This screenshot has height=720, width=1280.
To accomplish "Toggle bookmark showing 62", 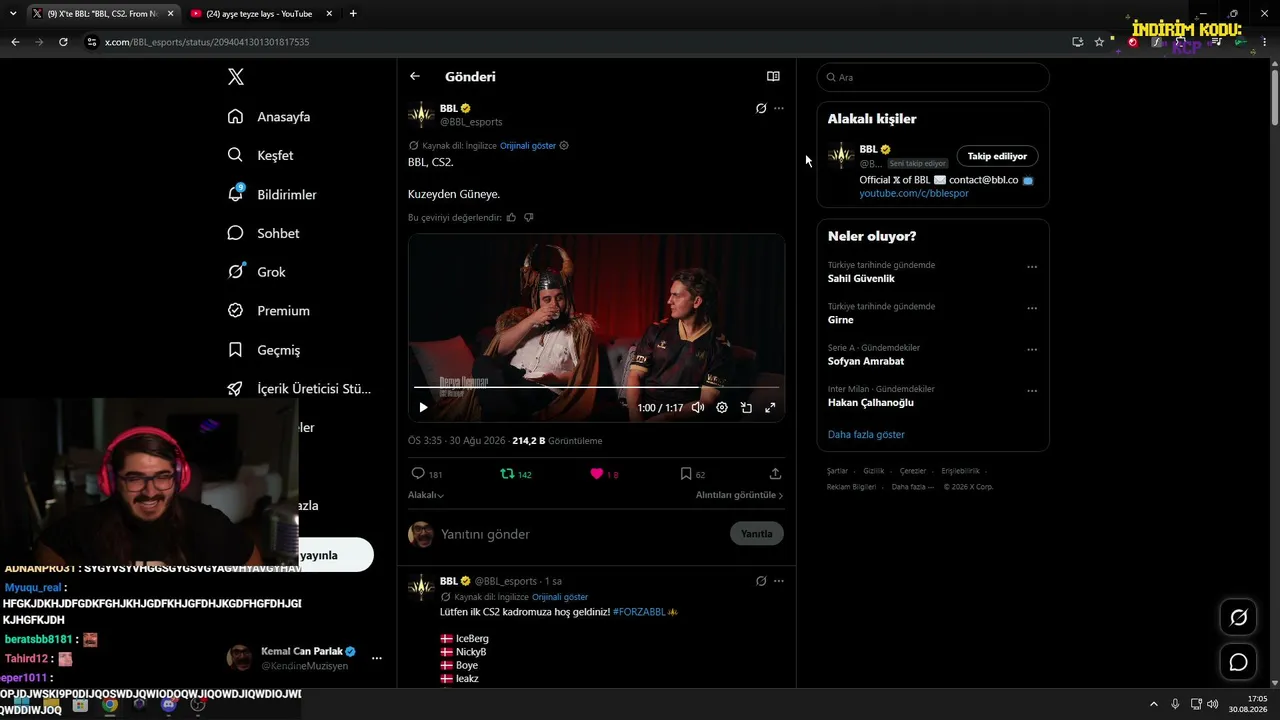I will coord(693,474).
